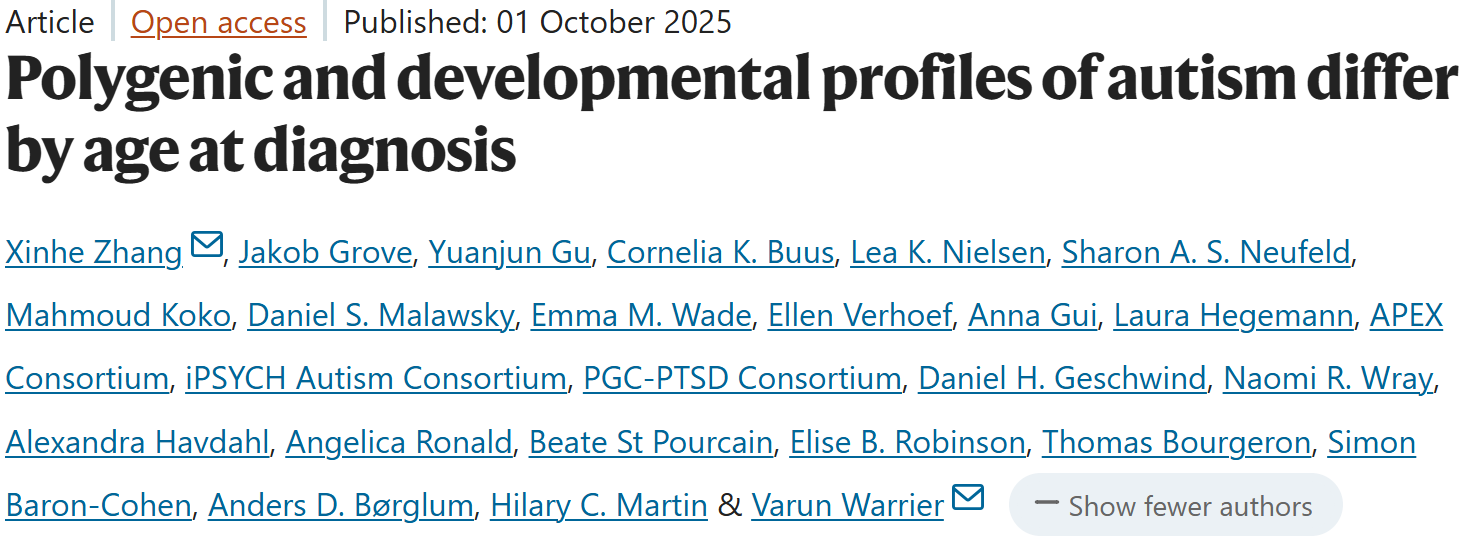The height and width of the screenshot is (546, 1469).
Task: Click author Alexandra Havdahl
Action: (x=137, y=442)
